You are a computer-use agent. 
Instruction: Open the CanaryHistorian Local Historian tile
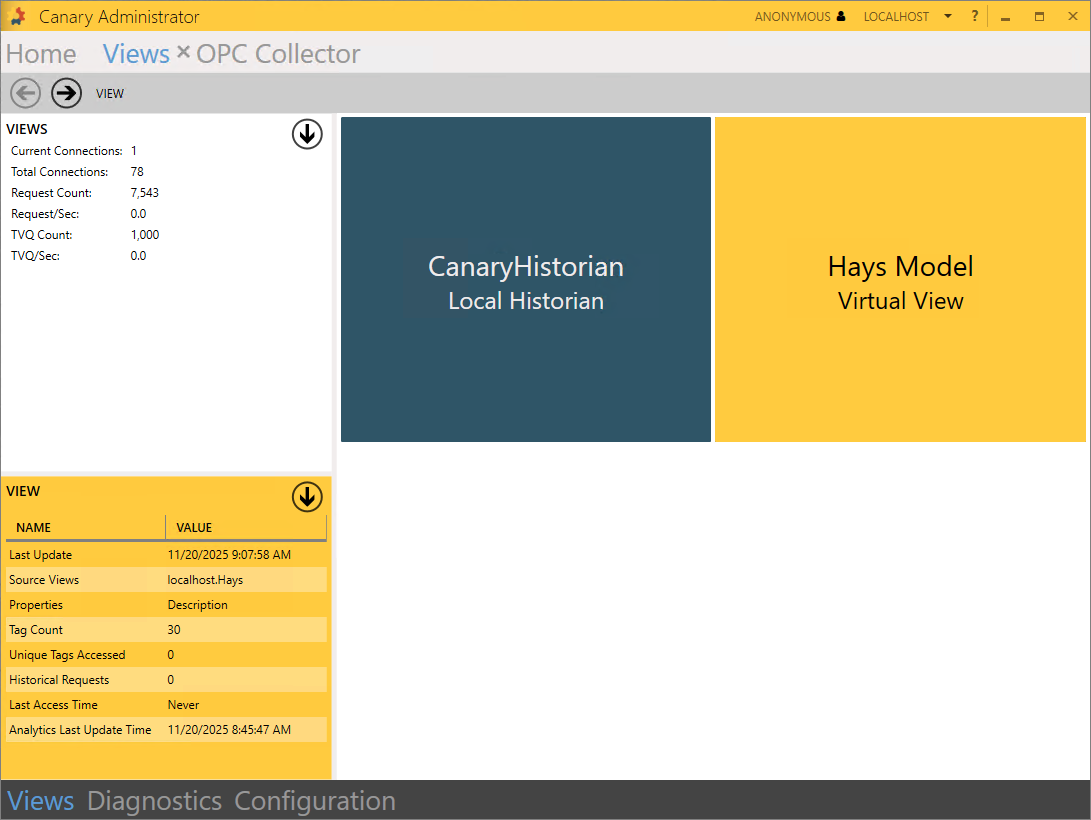point(526,280)
